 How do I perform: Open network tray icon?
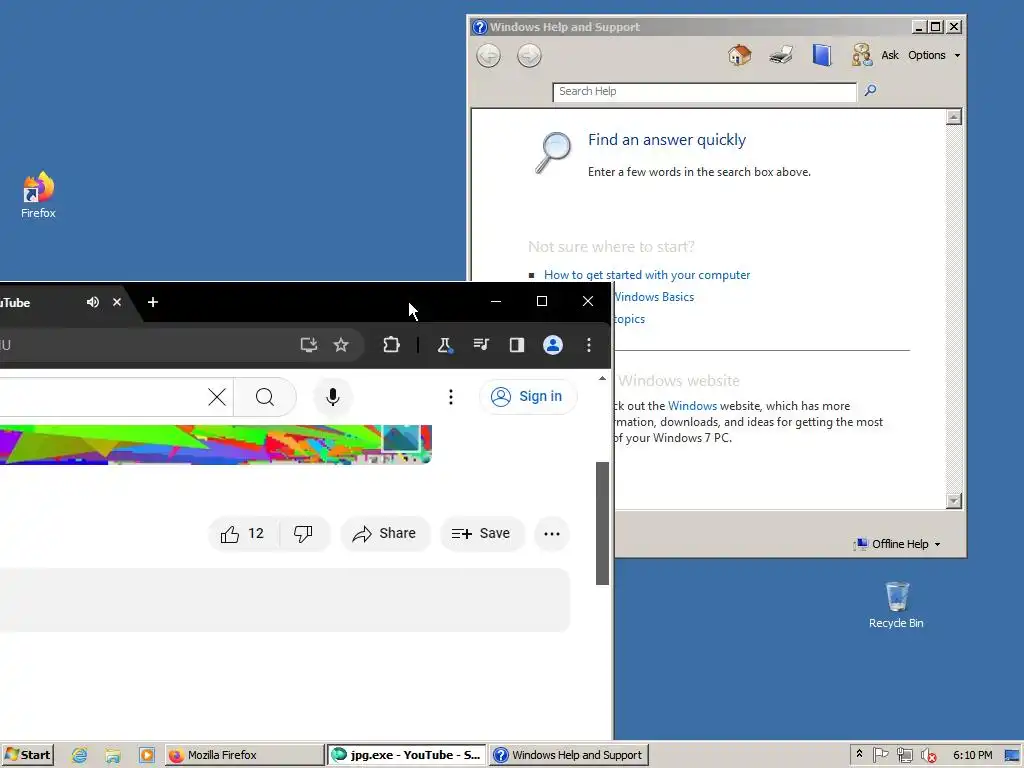904,755
